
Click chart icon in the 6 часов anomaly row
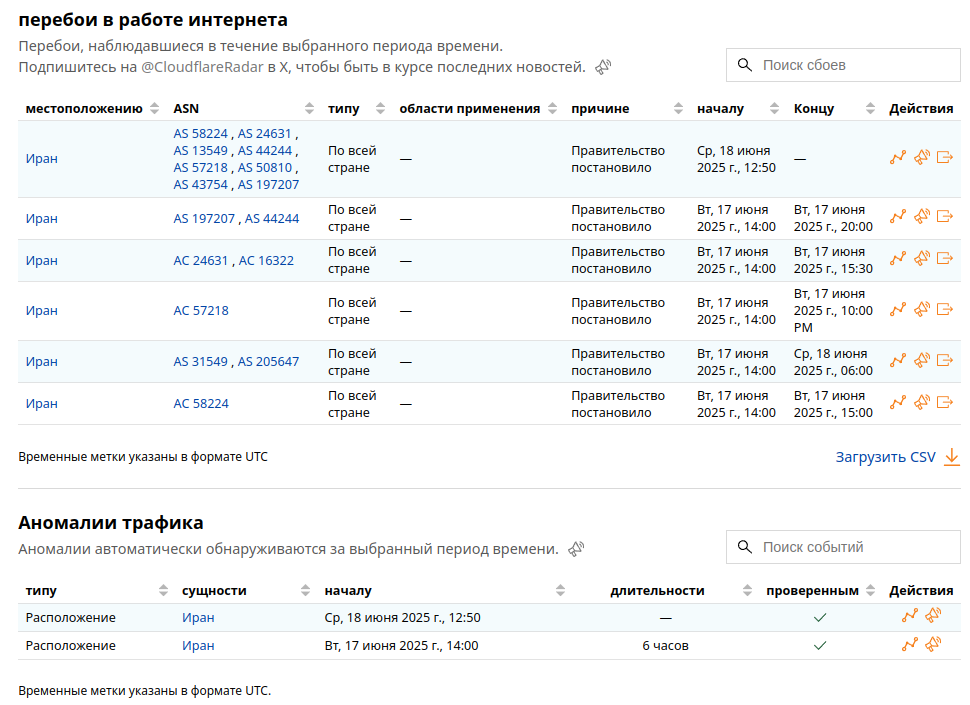click(909, 645)
